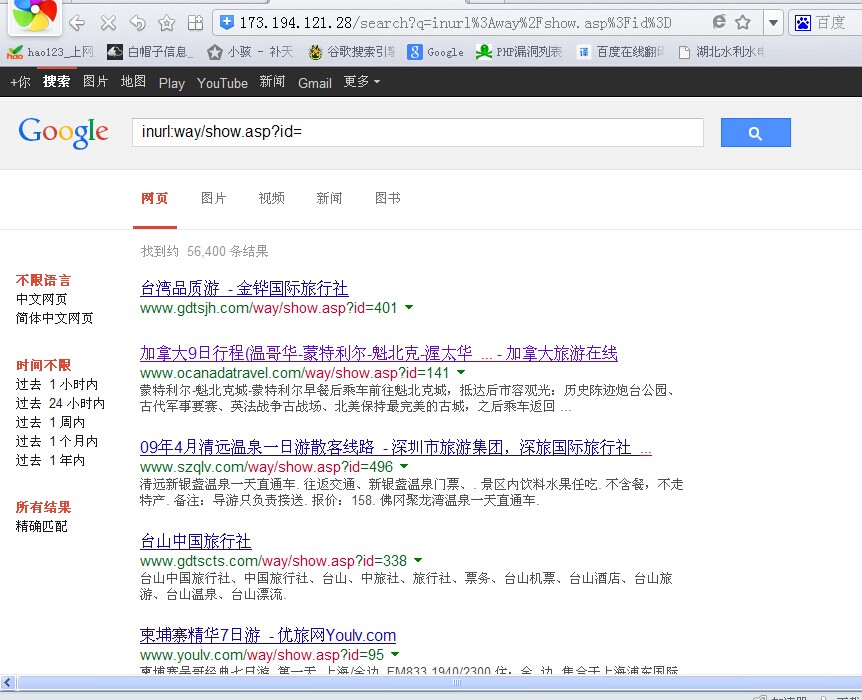Open result 柬埔寨精华7日游 - 优旅网Youlv.com

point(268,636)
